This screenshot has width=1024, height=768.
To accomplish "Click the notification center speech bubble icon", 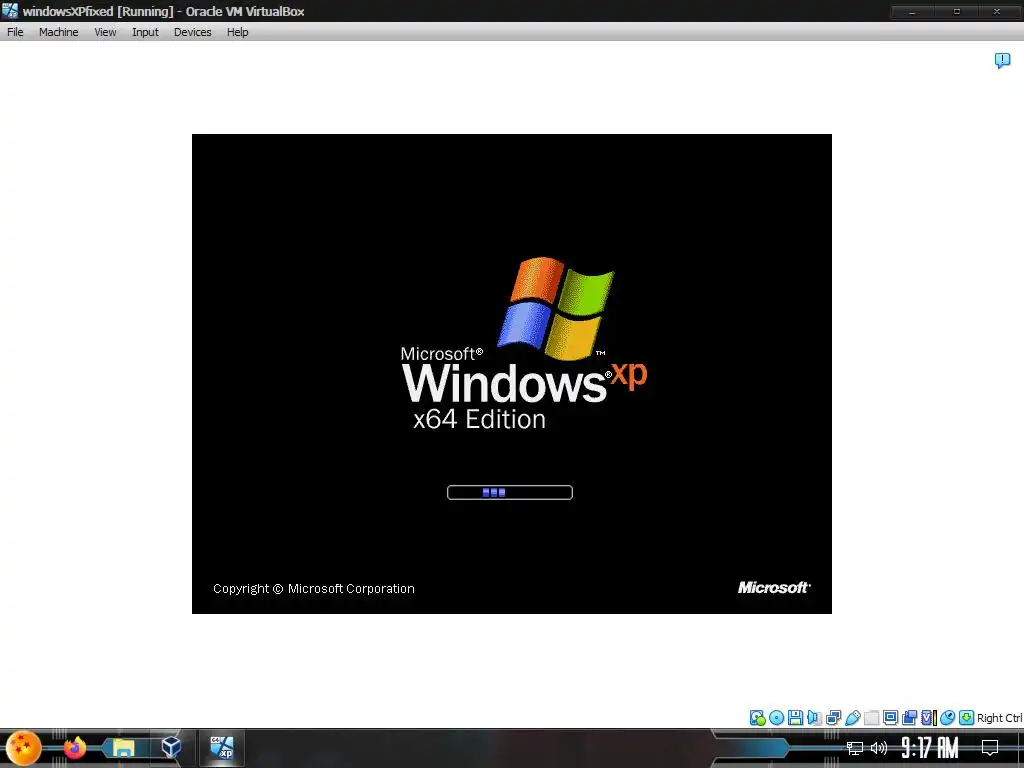I will [x=1002, y=61].
